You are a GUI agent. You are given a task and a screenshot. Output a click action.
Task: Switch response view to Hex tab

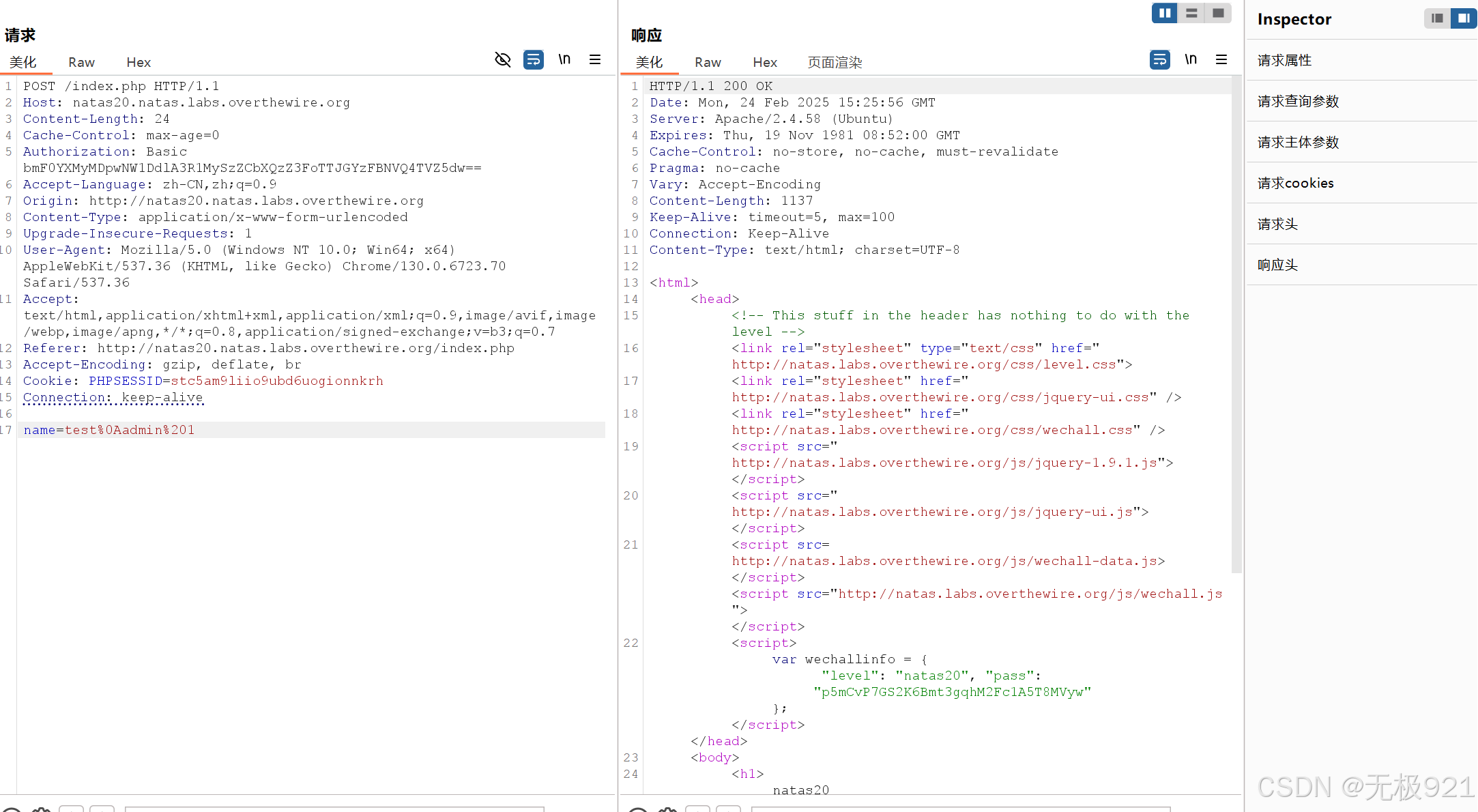[765, 62]
